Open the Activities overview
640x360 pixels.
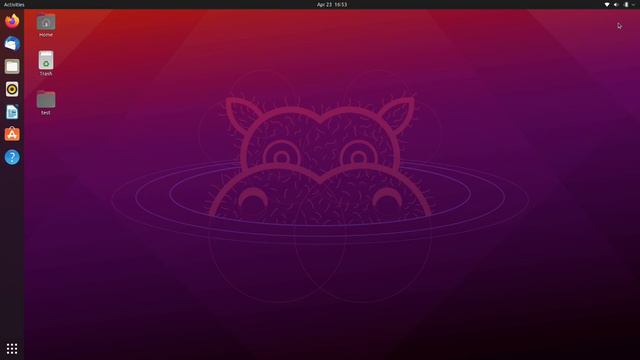[14, 4]
